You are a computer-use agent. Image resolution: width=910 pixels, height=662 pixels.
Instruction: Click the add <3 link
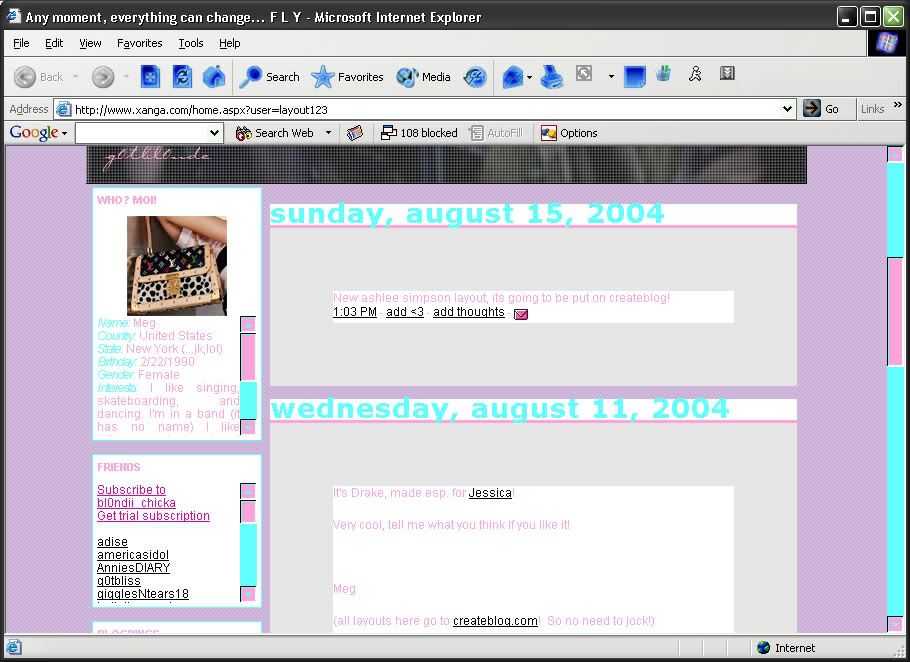[x=405, y=312]
